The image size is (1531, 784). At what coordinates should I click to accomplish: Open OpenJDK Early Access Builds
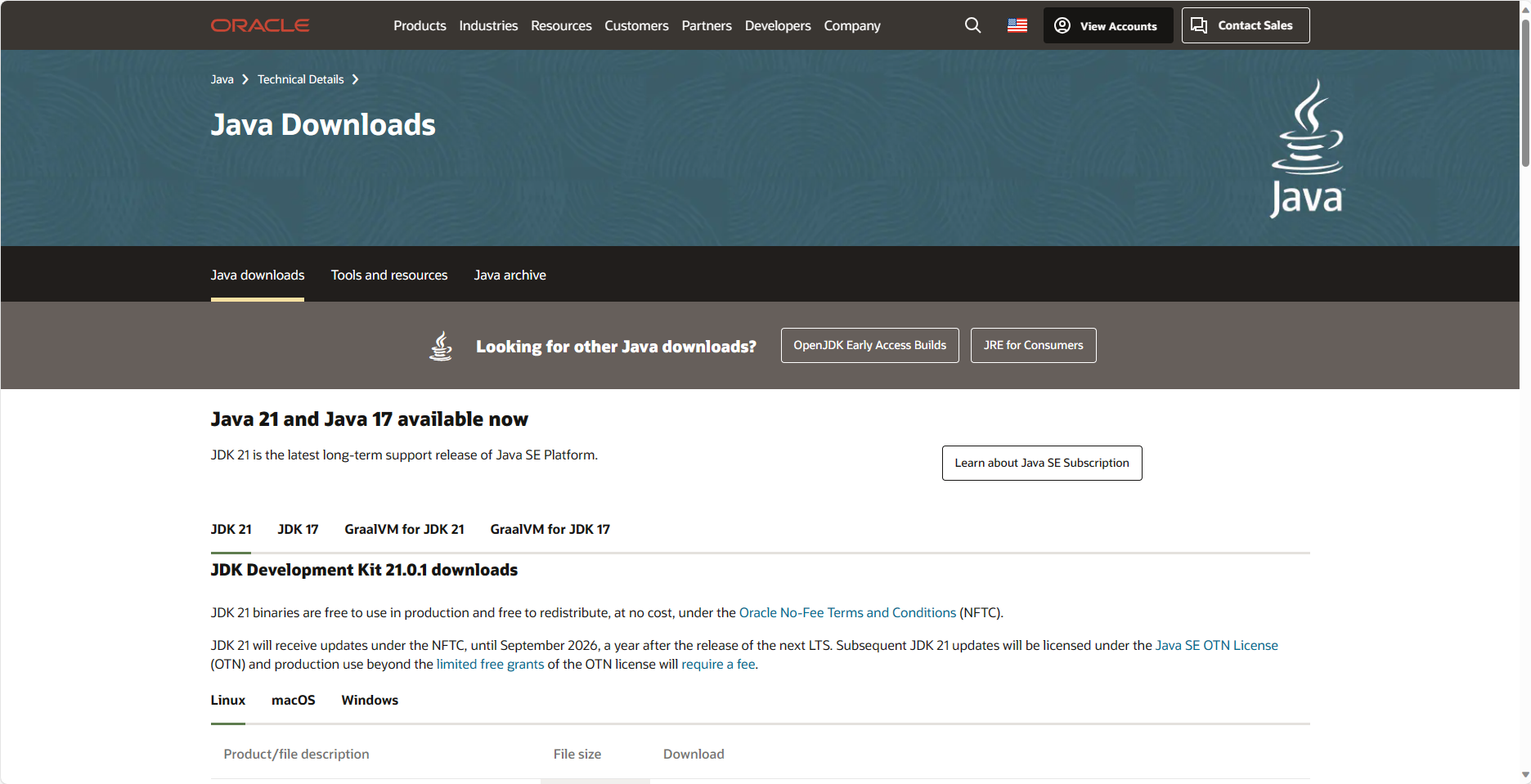click(870, 345)
